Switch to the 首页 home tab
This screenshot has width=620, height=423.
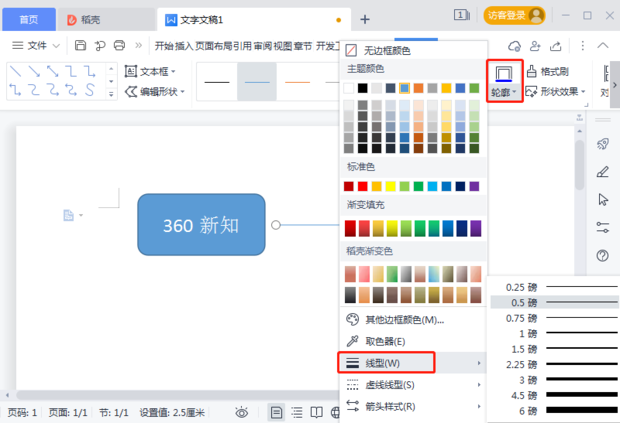point(29,19)
